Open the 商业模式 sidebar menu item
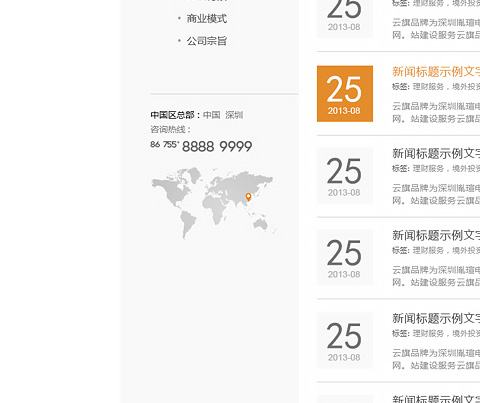Viewport: 480px width, 403px height. [x=207, y=19]
